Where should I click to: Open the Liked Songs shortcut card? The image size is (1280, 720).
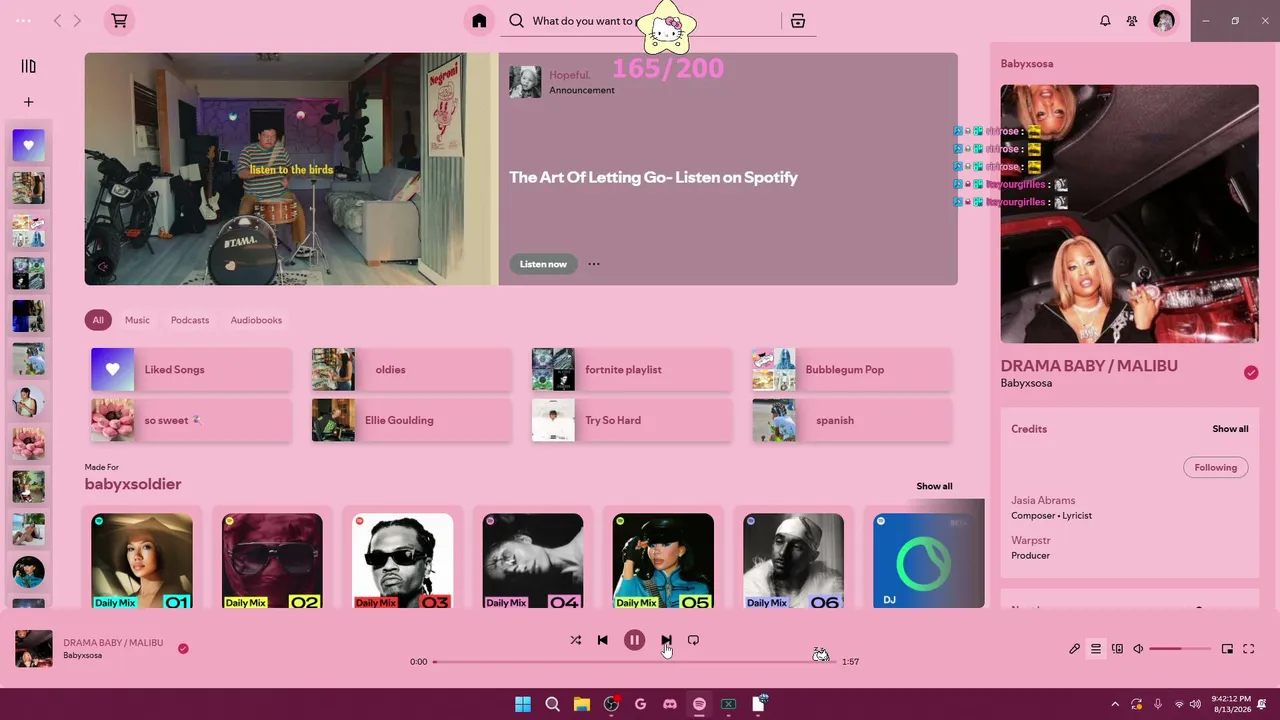pyautogui.click(x=191, y=370)
